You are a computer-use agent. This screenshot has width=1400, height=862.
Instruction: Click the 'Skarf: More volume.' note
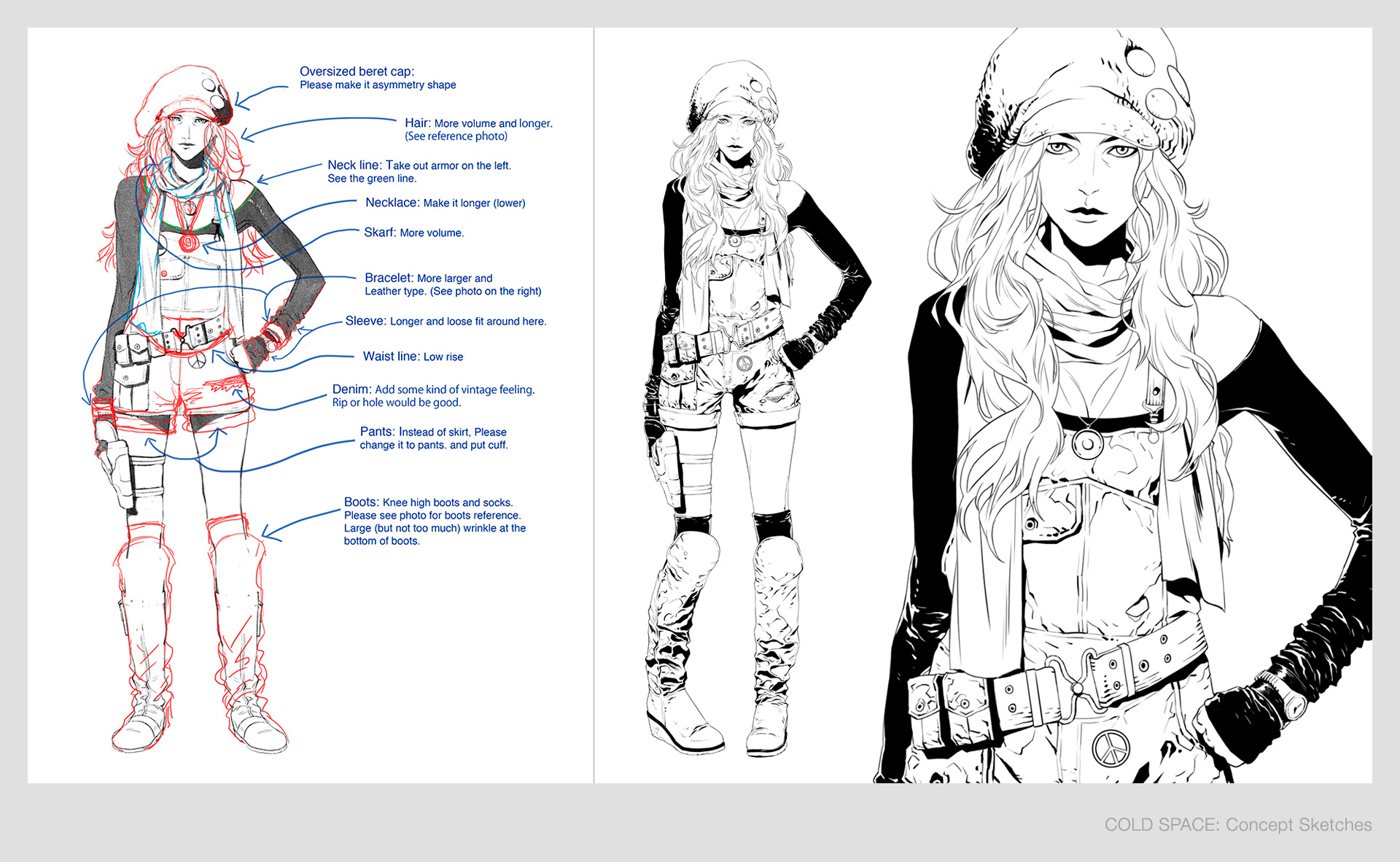coord(413,233)
